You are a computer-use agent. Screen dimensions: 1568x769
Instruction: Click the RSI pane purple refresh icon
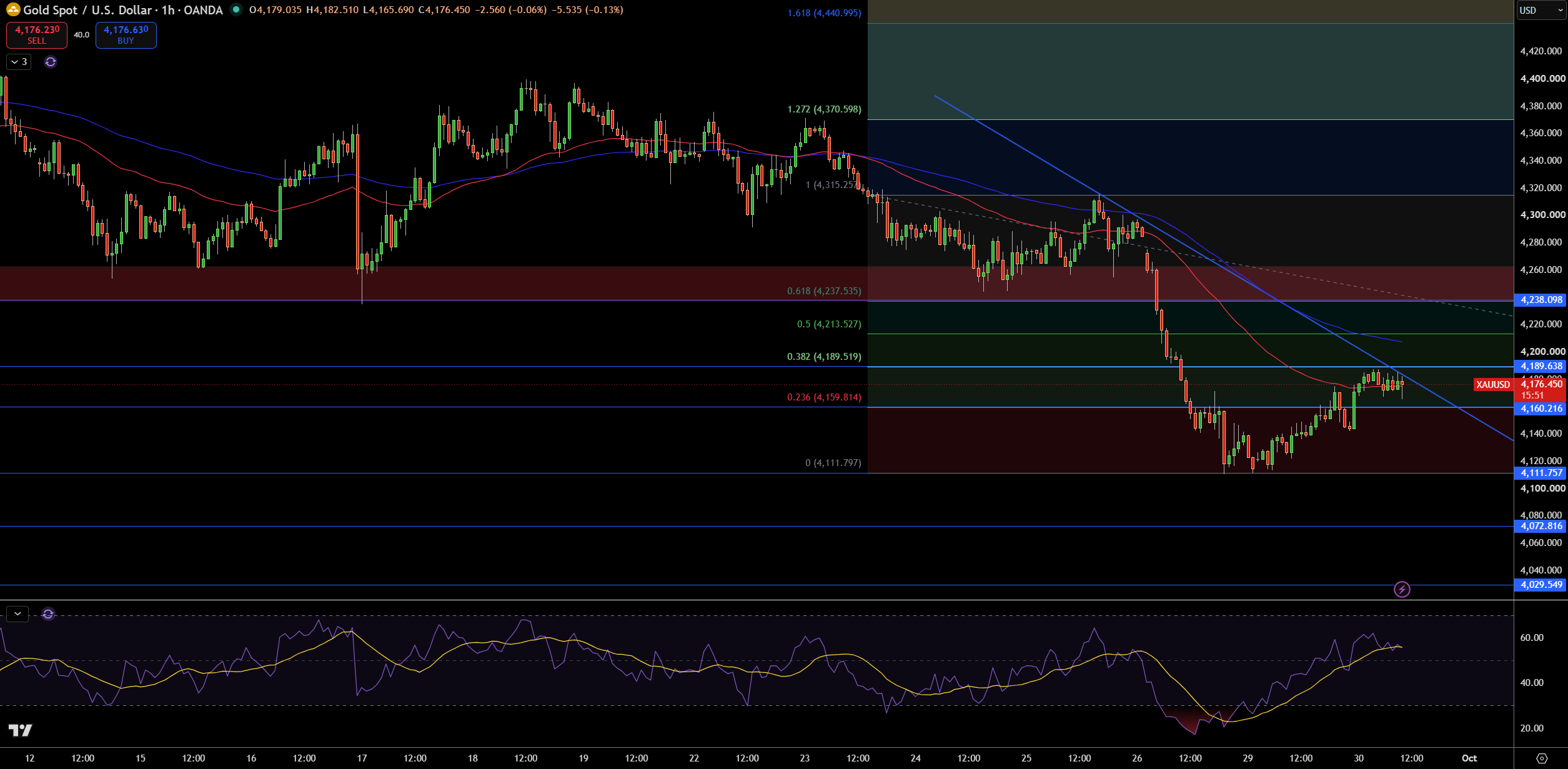(x=48, y=614)
